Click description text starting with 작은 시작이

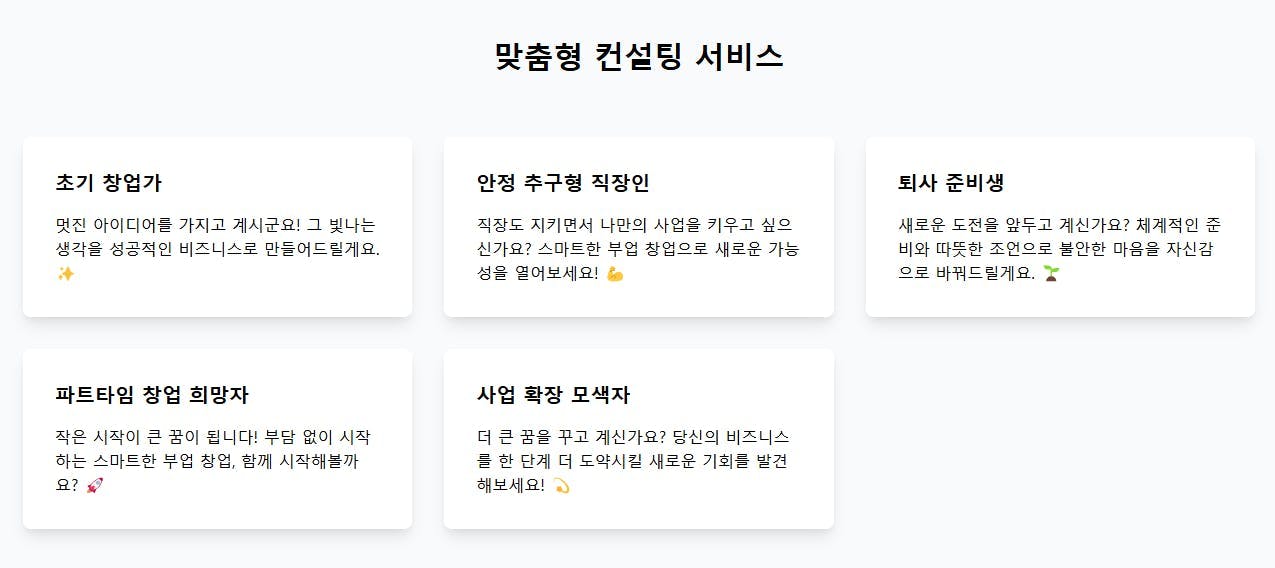coord(216,461)
